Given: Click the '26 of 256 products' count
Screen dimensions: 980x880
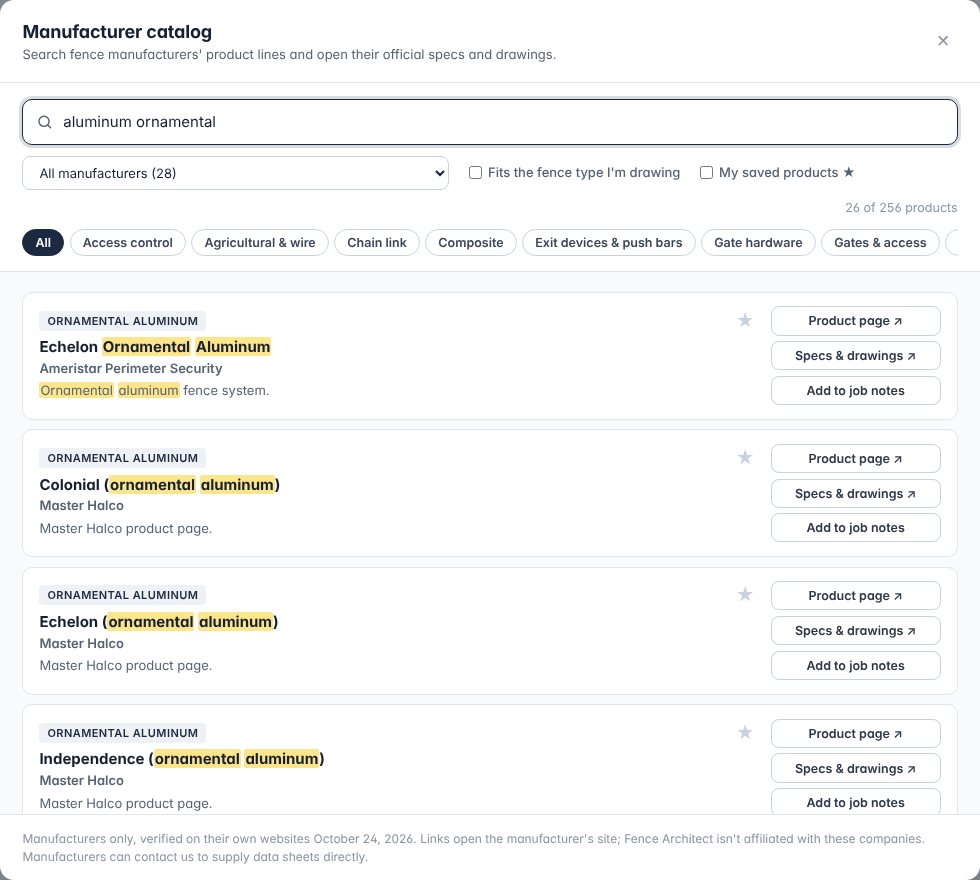Looking at the screenshot, I should [901, 208].
